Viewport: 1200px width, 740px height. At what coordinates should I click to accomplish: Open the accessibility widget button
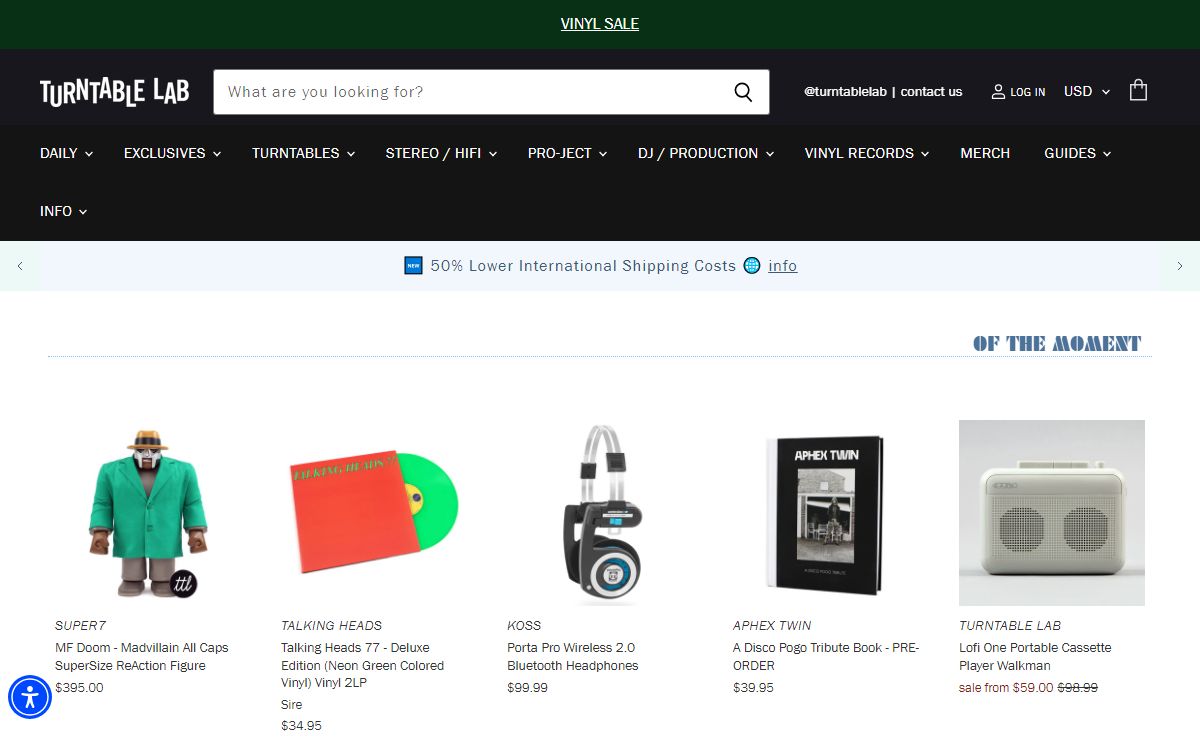point(30,697)
